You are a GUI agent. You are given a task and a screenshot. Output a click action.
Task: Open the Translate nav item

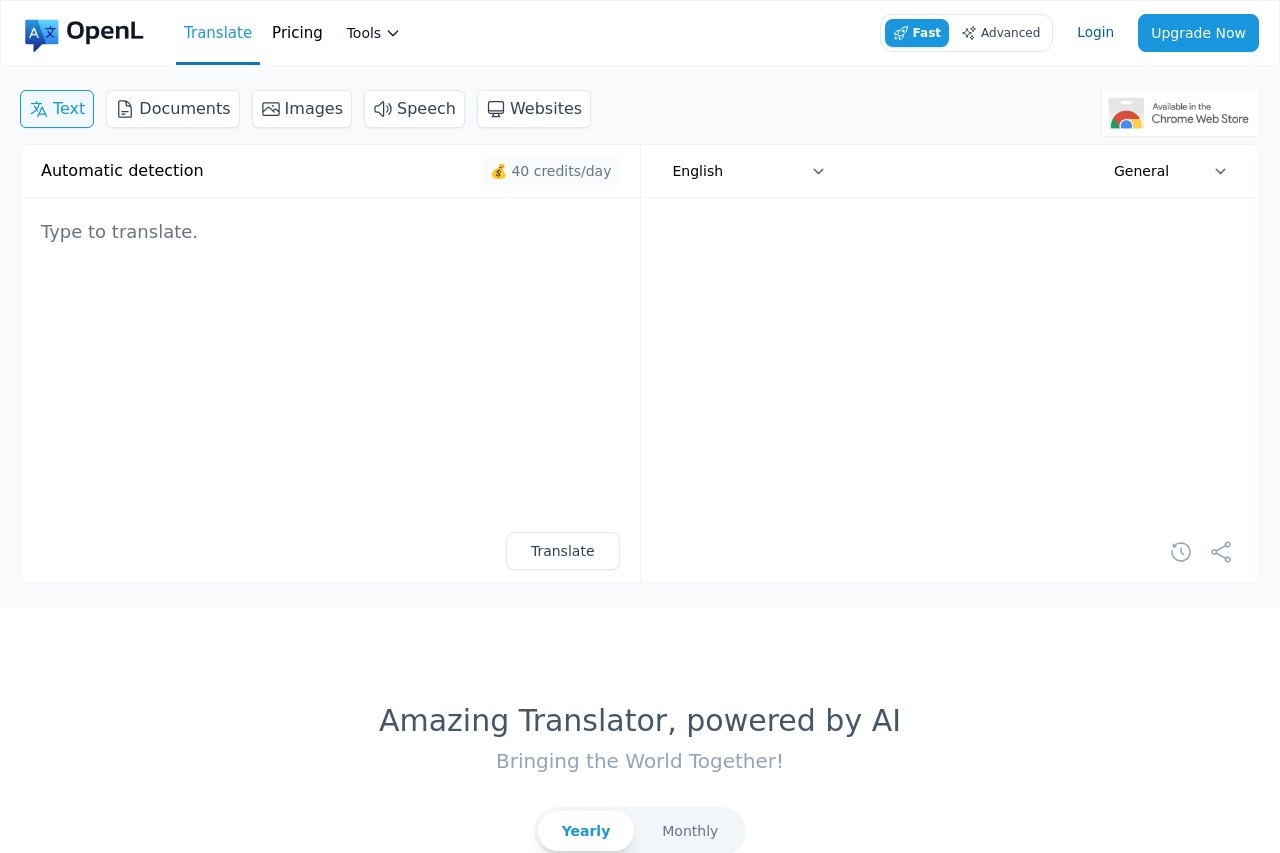(x=218, y=33)
